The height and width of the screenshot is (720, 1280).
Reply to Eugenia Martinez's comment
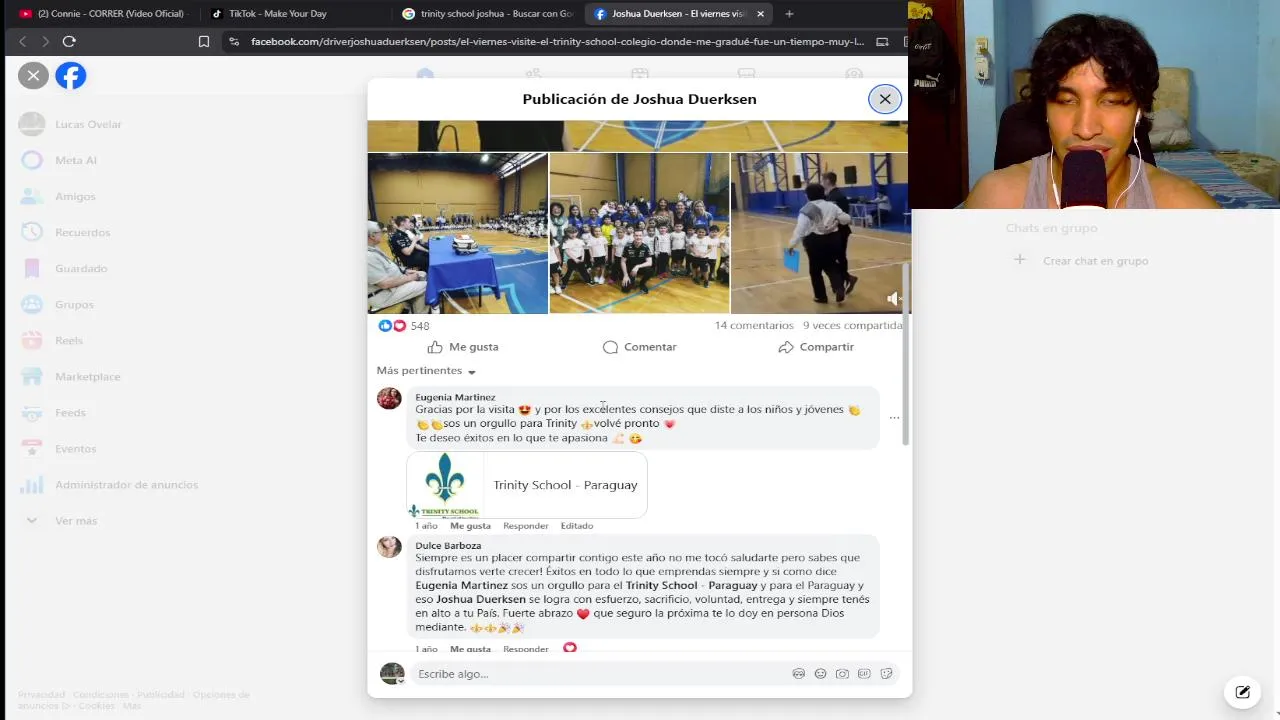[525, 526]
